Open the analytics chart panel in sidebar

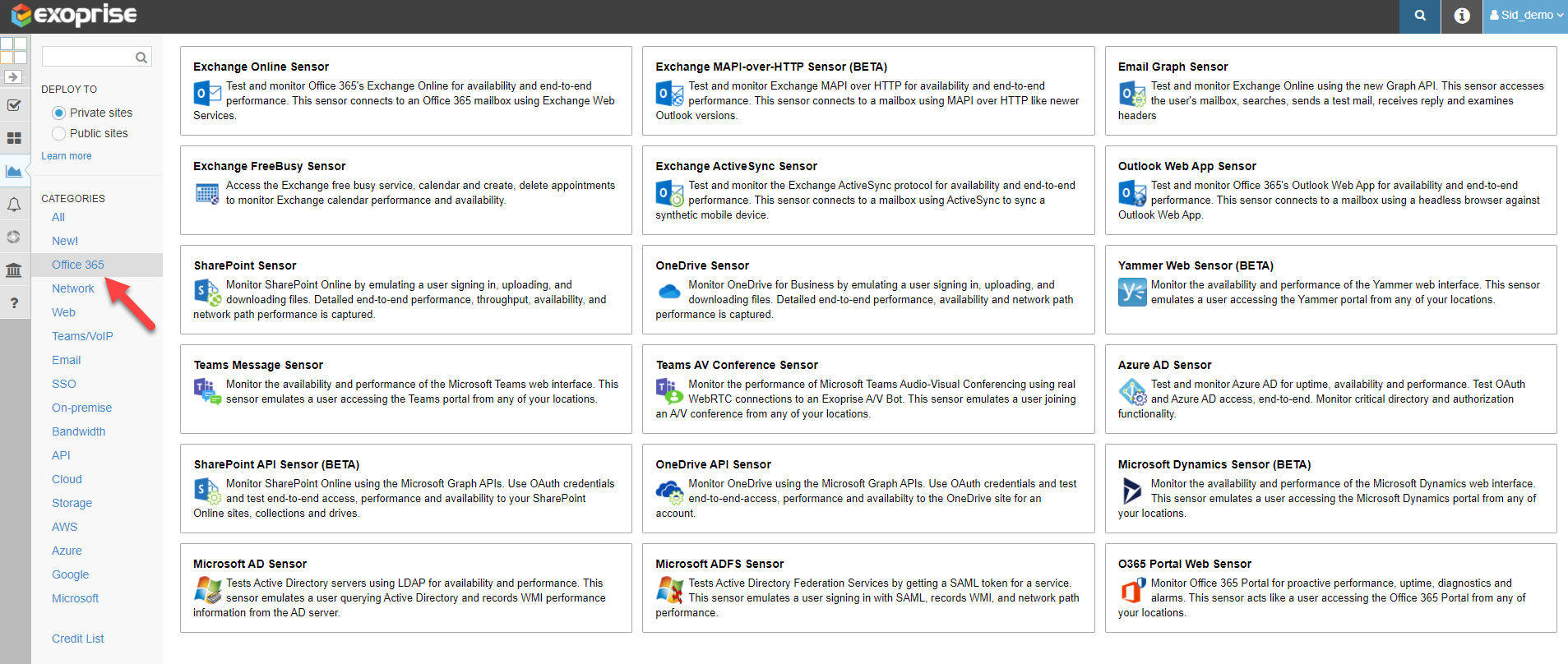[x=14, y=171]
